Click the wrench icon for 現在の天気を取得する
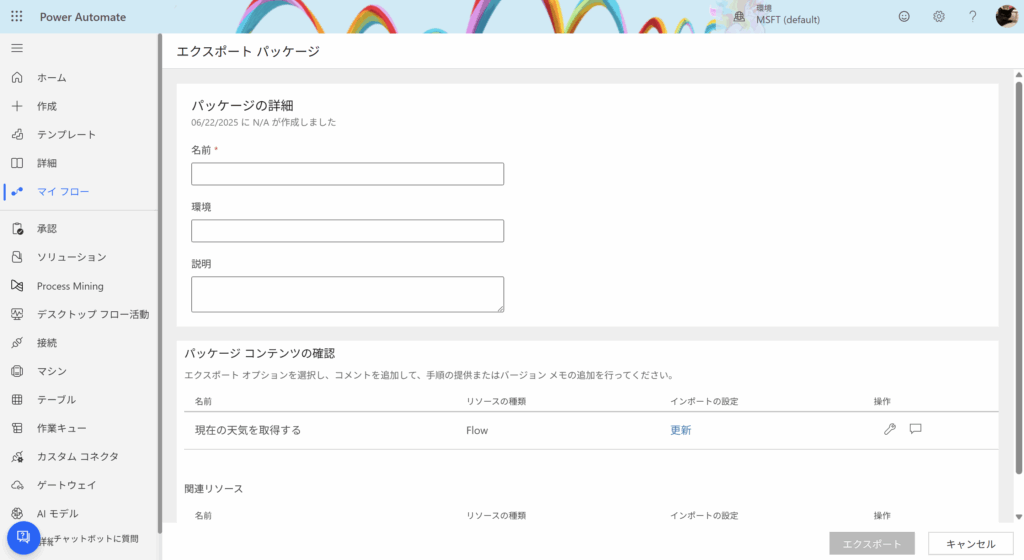 coord(889,429)
